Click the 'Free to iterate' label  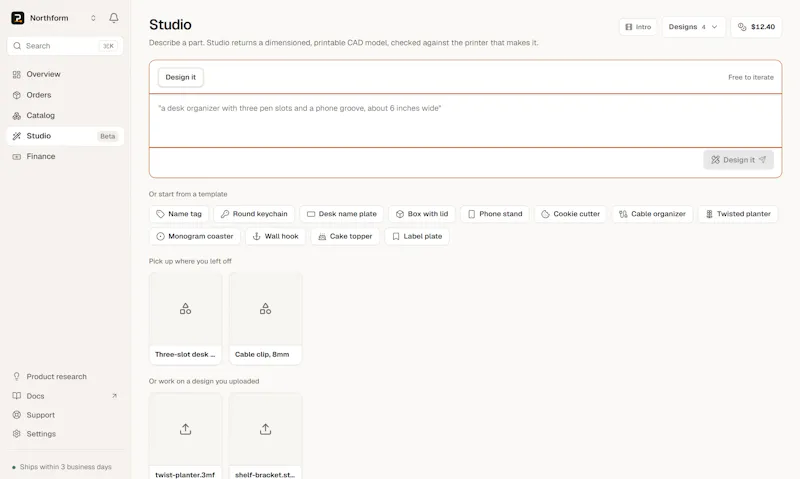pyautogui.click(x=751, y=78)
